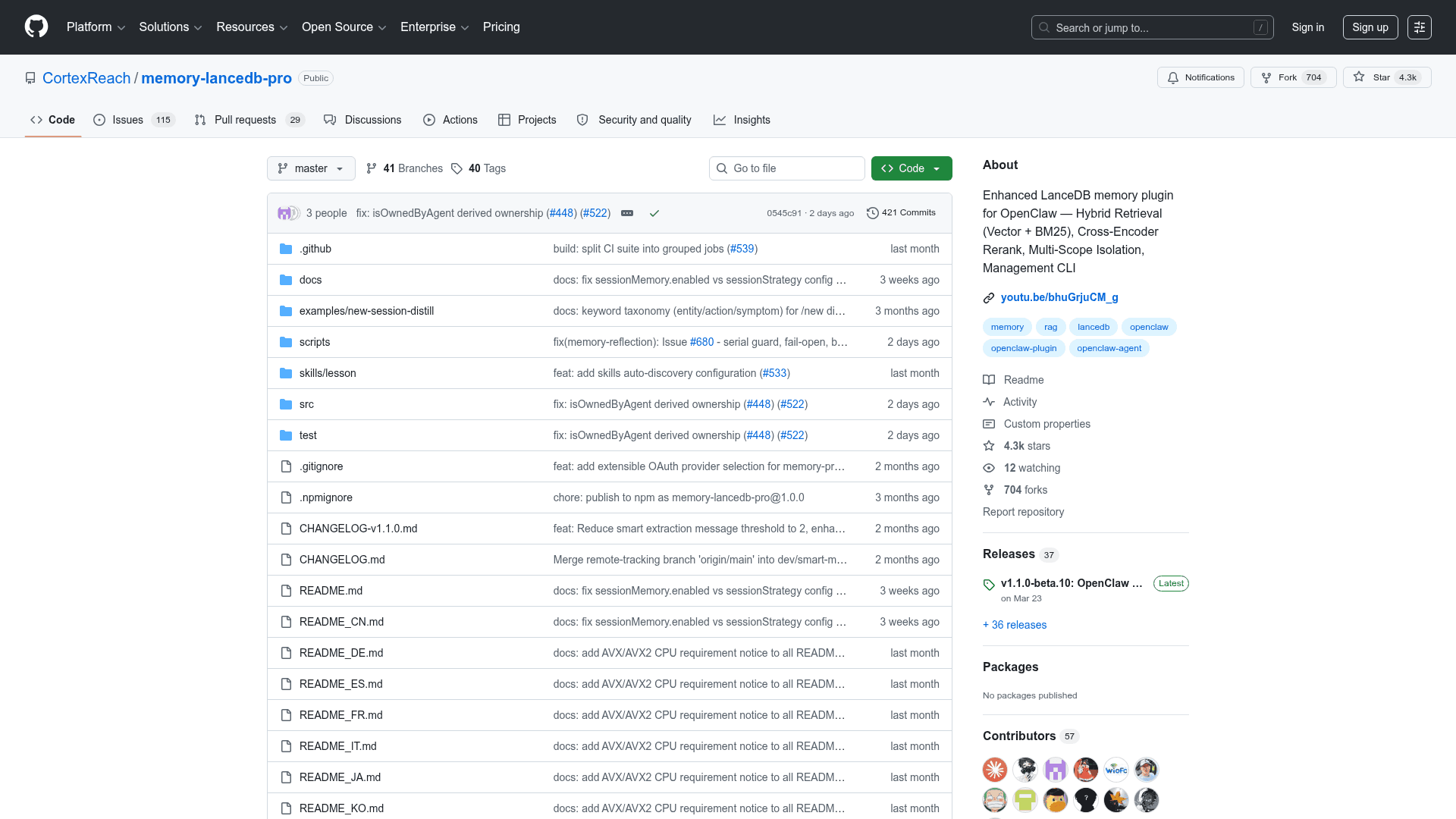The width and height of the screenshot is (1456, 819).
Task: Click the Activity pulse icon
Action: [989, 402]
